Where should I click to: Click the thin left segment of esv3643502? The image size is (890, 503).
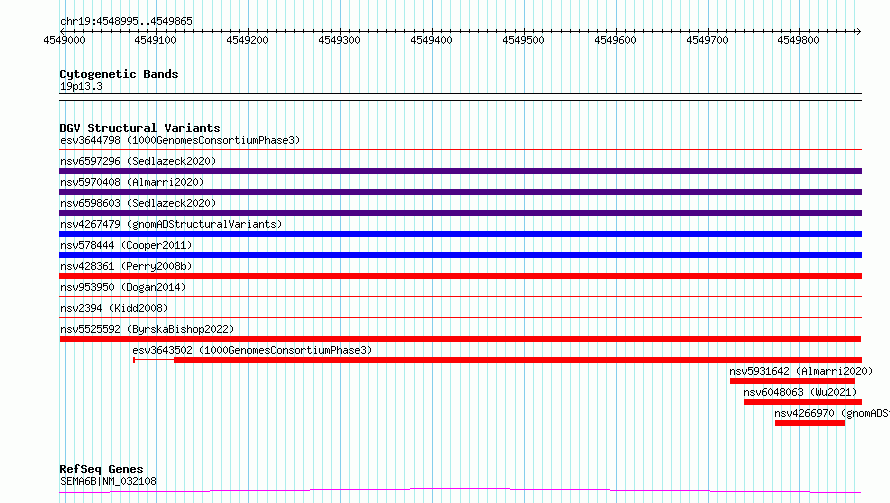click(x=154, y=360)
